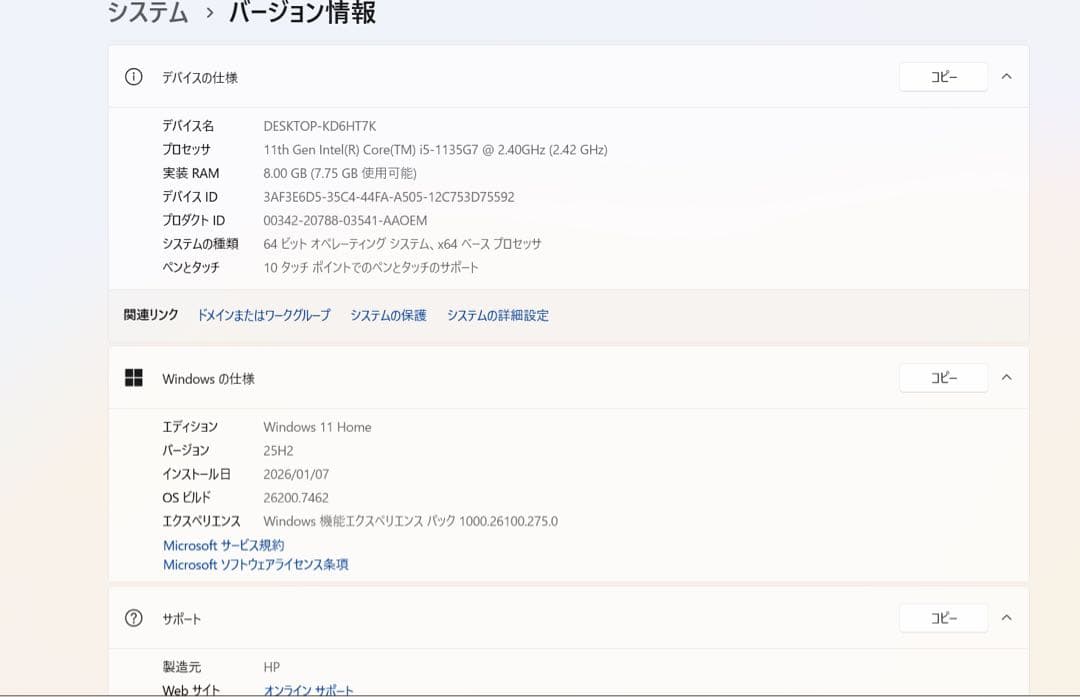Select device name DESKTOP-KD6HT7K
Viewport: 1080px width, 697px height.
click(x=320, y=126)
